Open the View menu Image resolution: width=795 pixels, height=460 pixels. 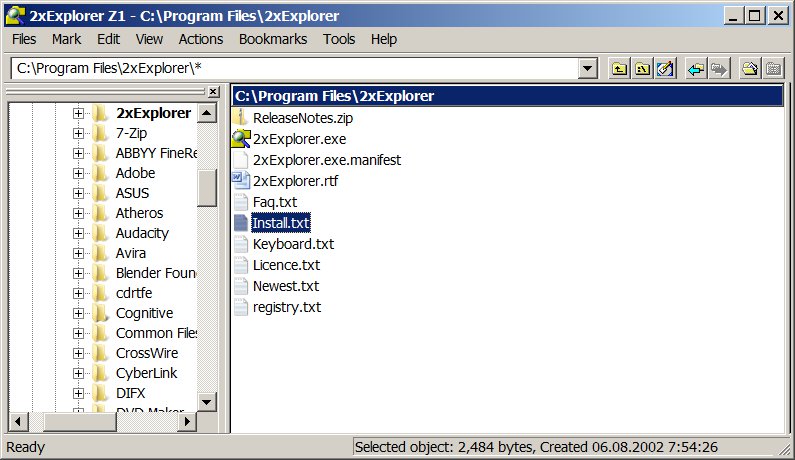pos(149,39)
